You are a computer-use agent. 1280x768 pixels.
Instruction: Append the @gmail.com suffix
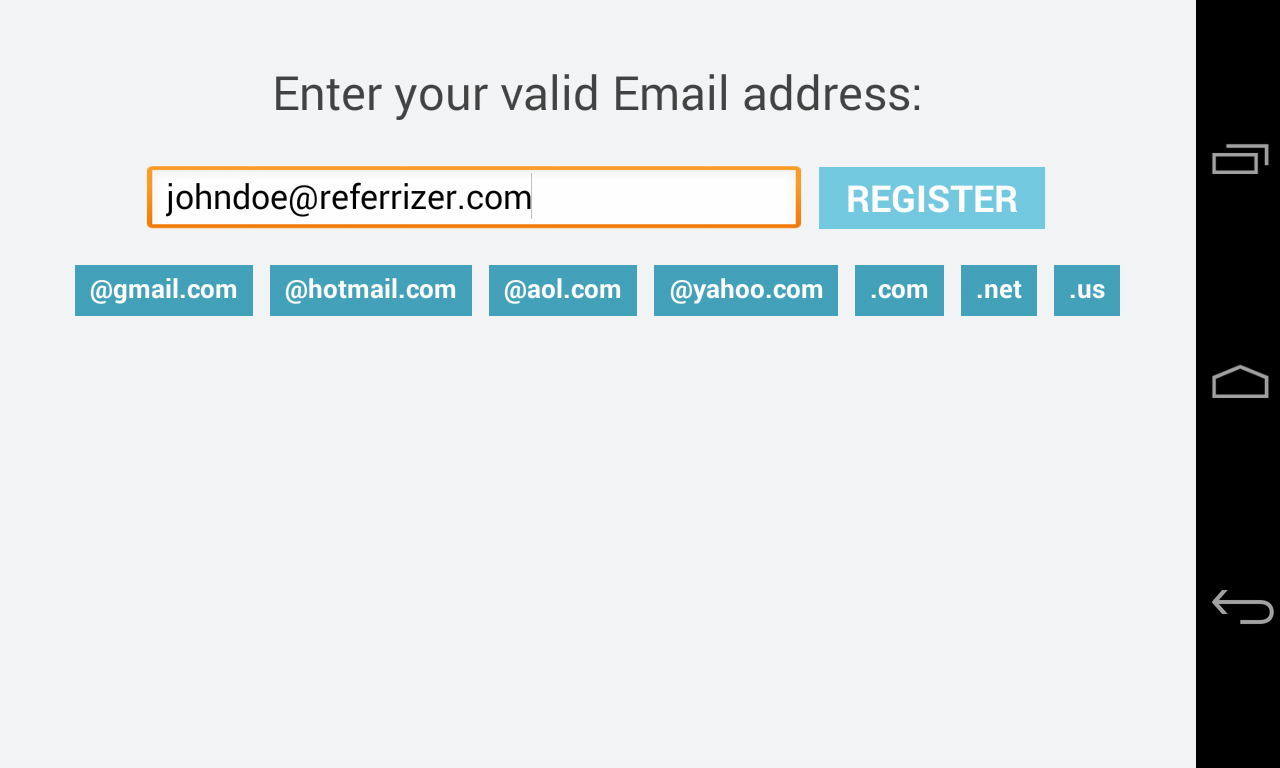click(164, 290)
